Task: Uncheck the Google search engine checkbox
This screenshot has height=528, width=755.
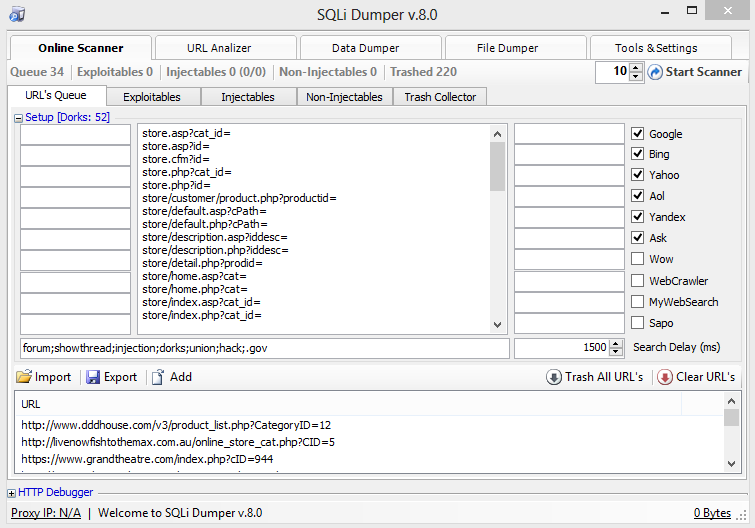Action: [638, 133]
